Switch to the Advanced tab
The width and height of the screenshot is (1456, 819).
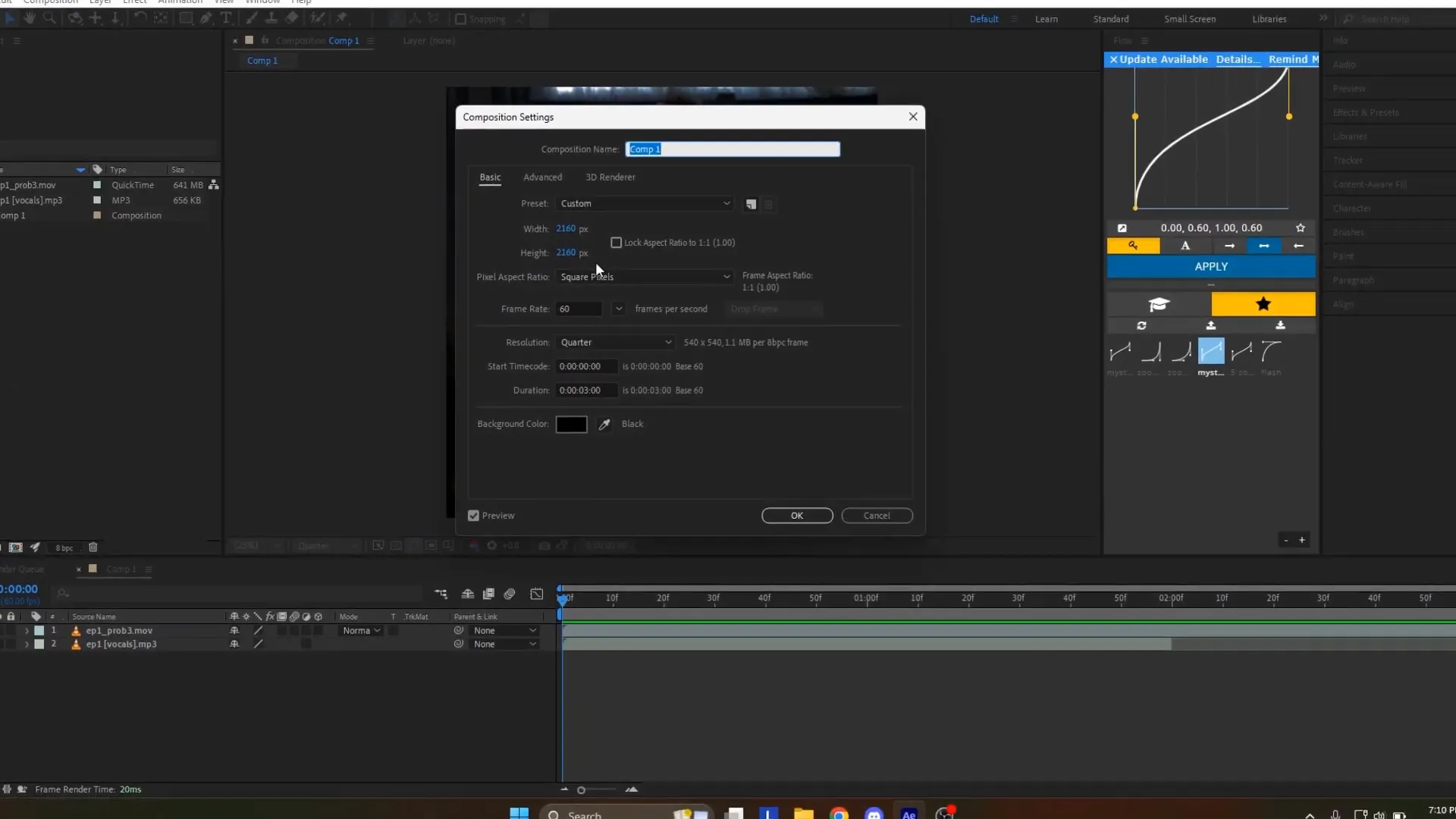(x=543, y=177)
